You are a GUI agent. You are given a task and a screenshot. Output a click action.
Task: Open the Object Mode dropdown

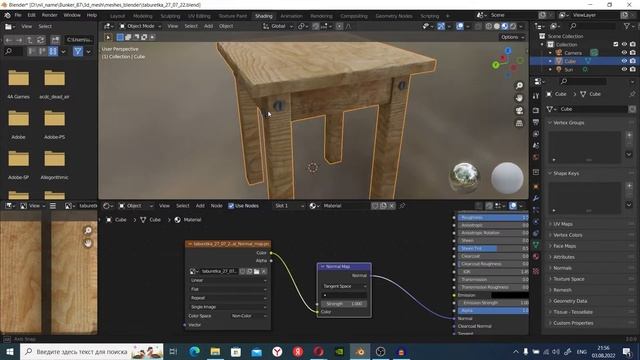click(140, 26)
